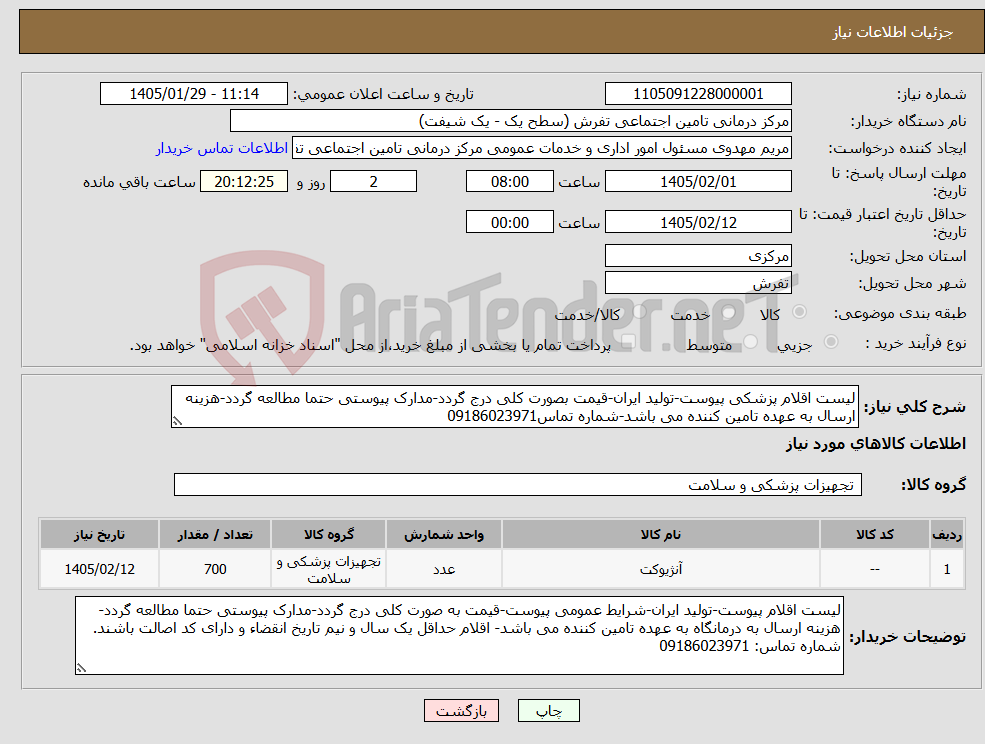Click the table cell تجهیزات پزشکی و سلامت

329,569
